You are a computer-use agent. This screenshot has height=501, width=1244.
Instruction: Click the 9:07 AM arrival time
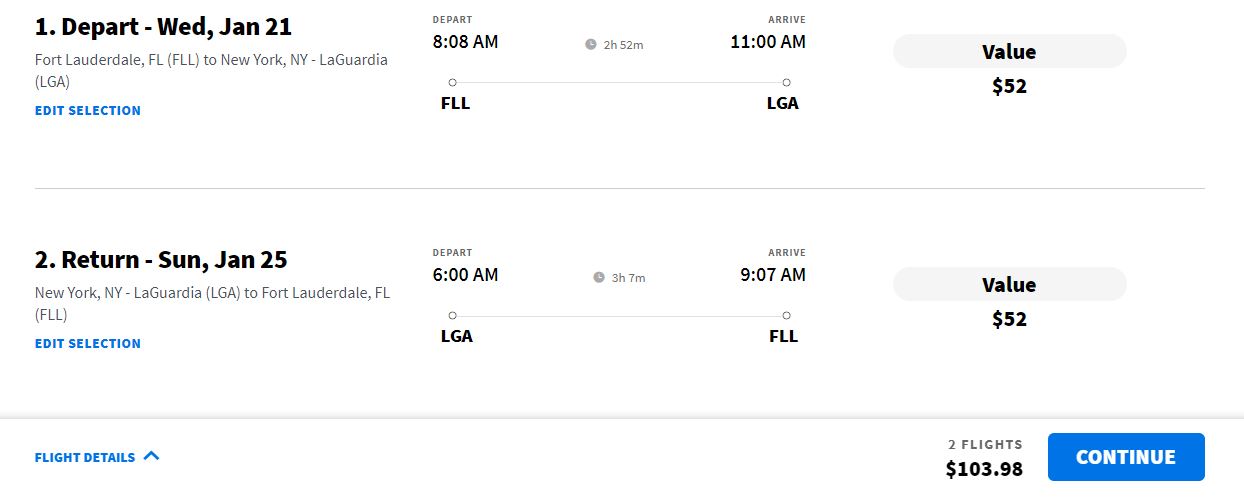773,275
